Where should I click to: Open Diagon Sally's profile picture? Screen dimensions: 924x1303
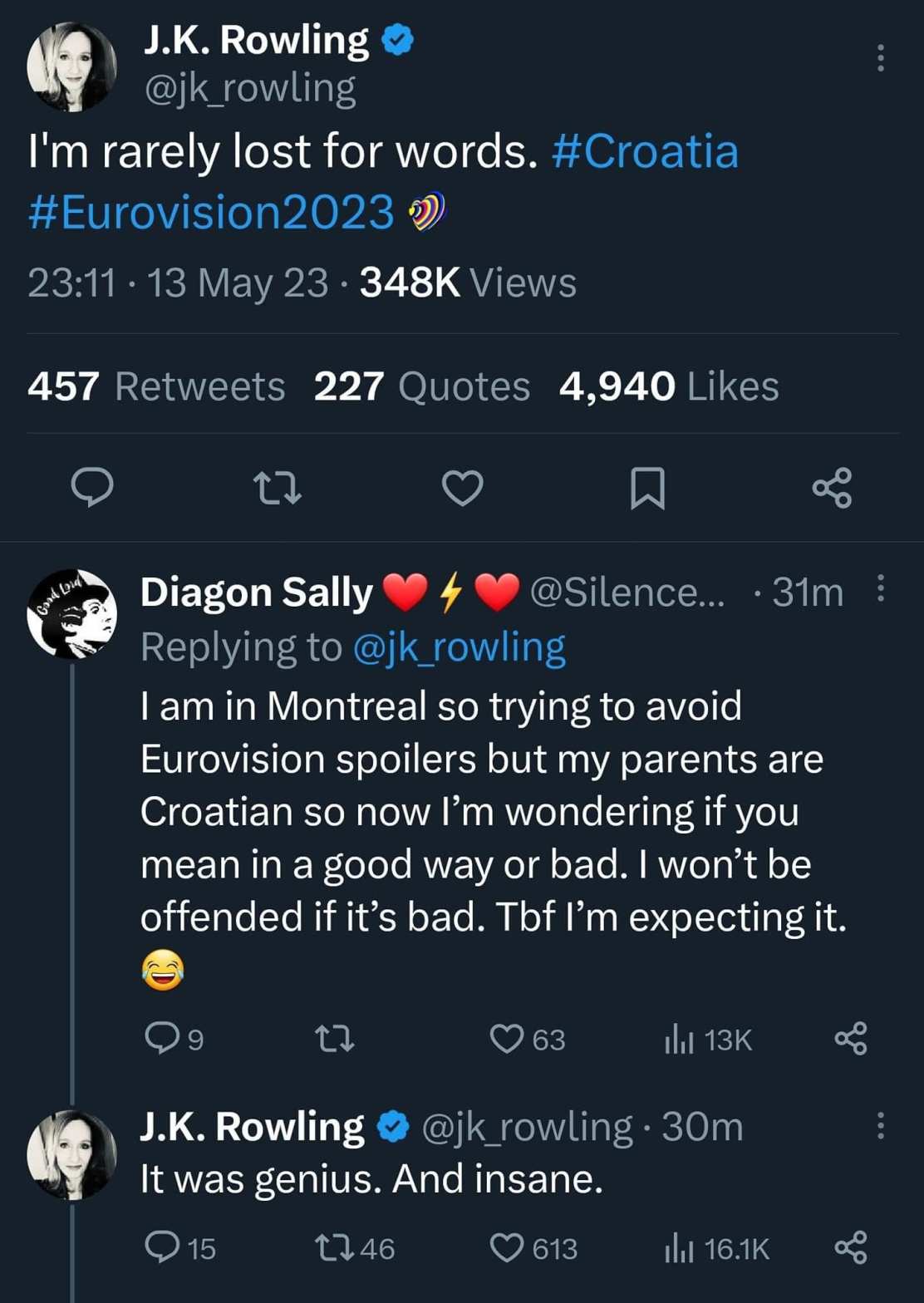(x=71, y=615)
